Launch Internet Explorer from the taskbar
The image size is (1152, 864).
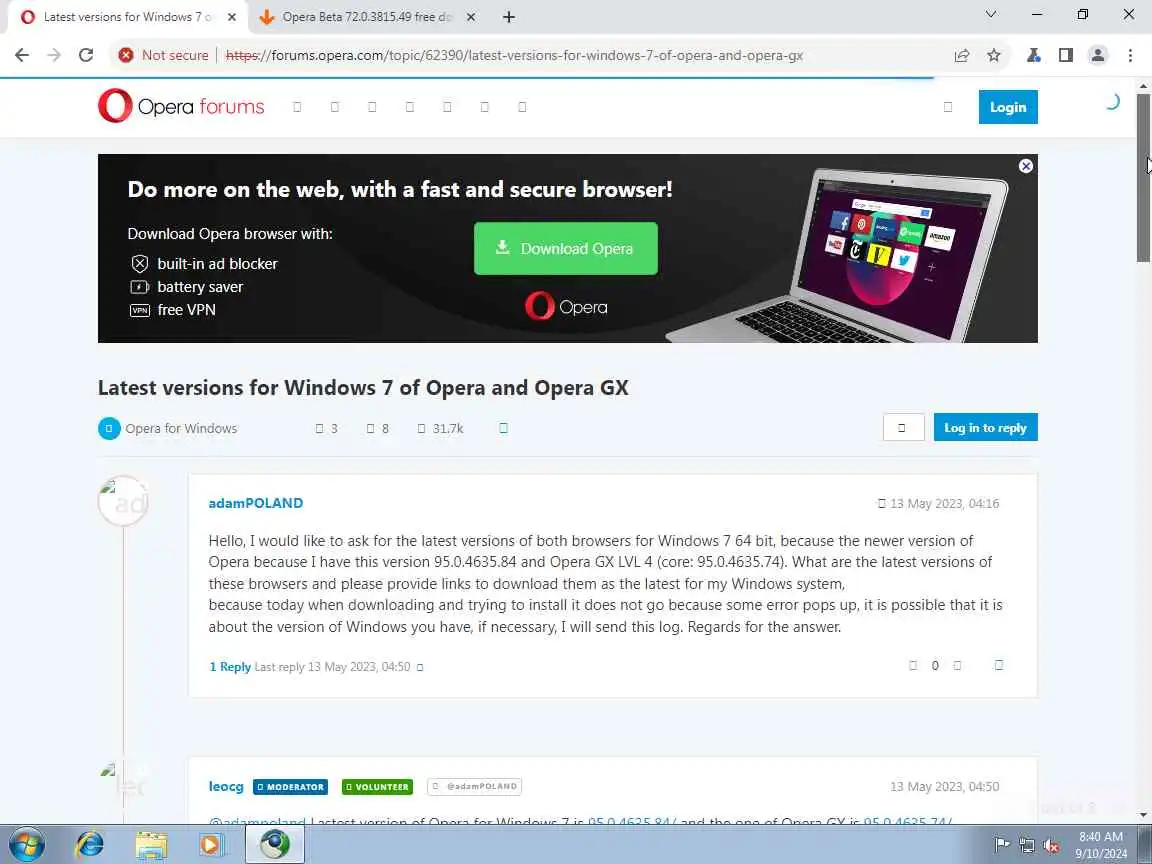[x=90, y=845]
